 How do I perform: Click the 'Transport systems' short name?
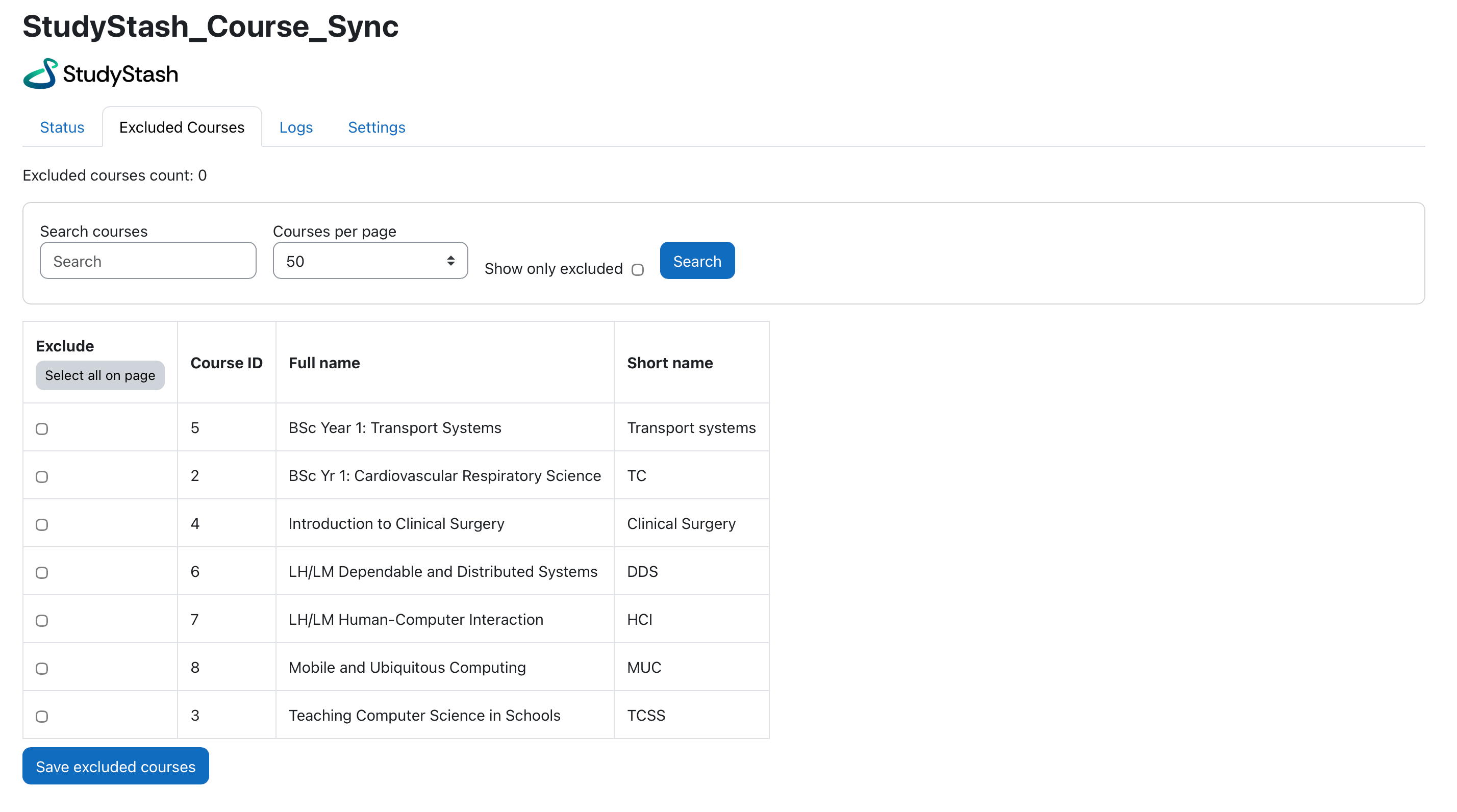(691, 428)
